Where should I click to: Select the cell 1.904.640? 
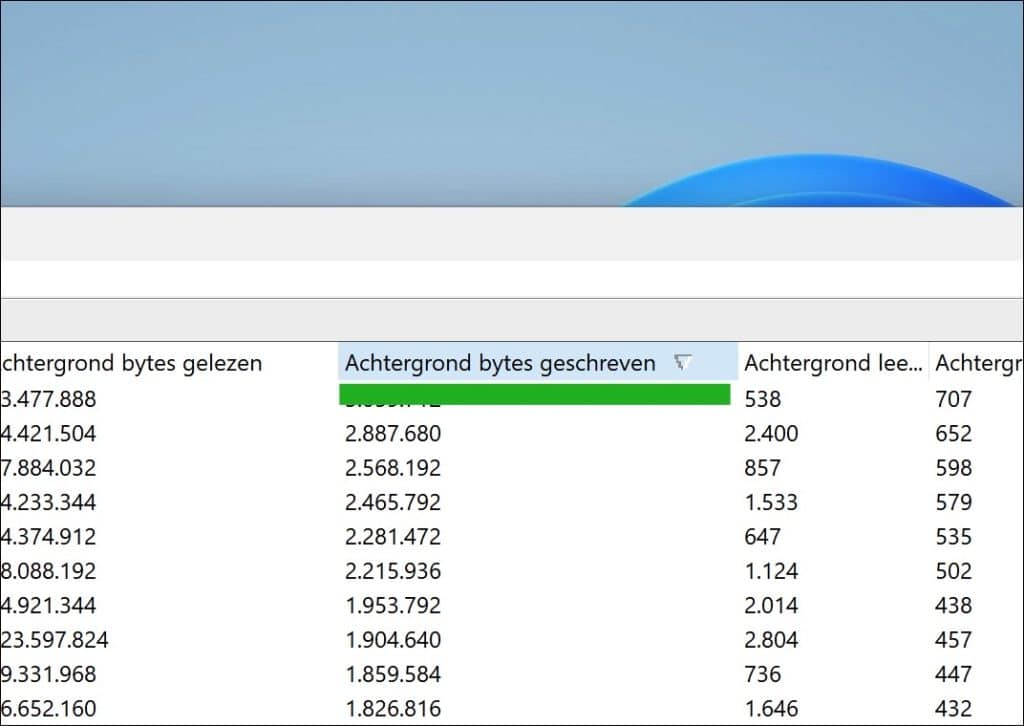click(x=393, y=640)
